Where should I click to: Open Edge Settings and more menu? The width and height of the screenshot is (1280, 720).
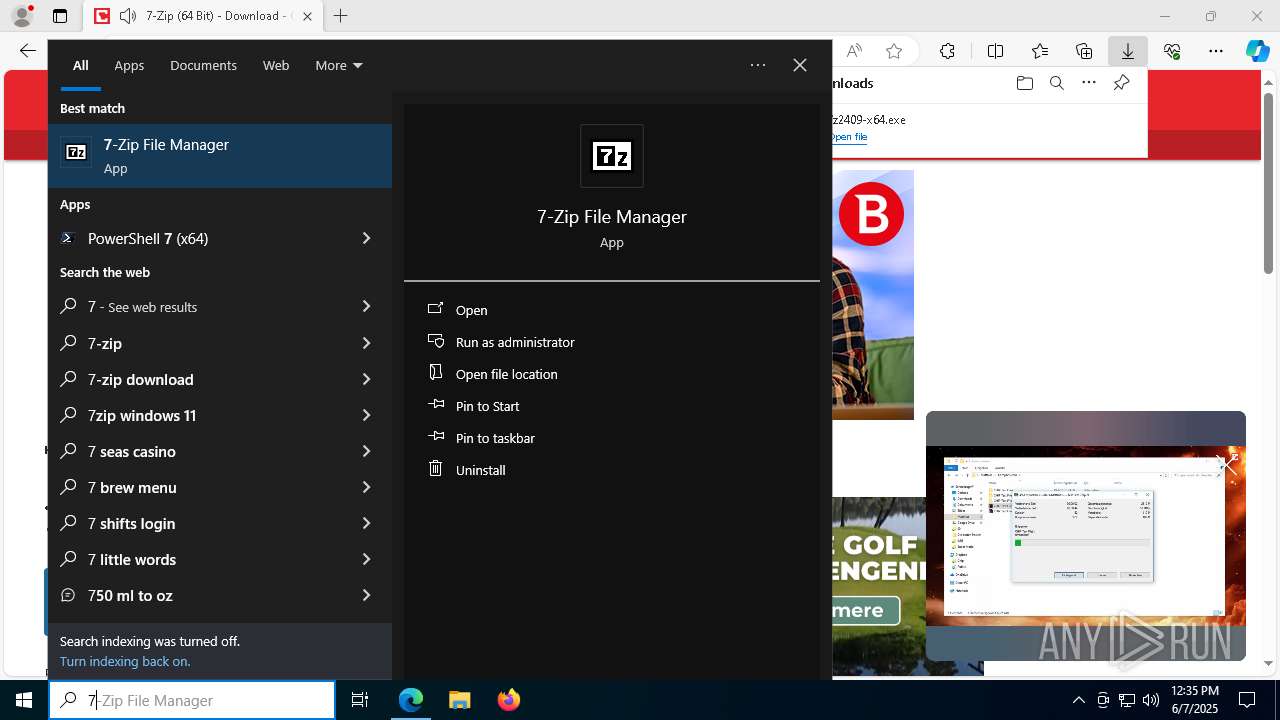1216,51
